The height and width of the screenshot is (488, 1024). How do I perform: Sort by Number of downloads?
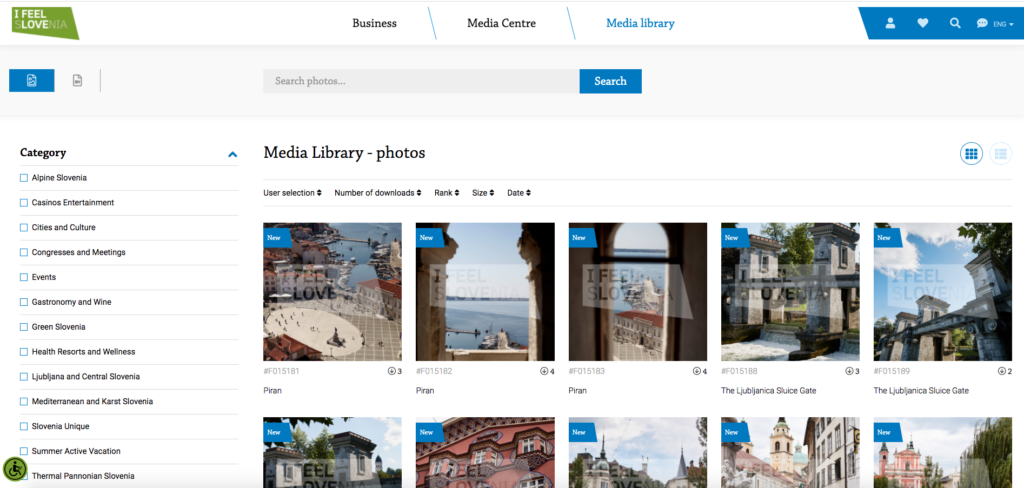pyautogui.click(x=377, y=193)
